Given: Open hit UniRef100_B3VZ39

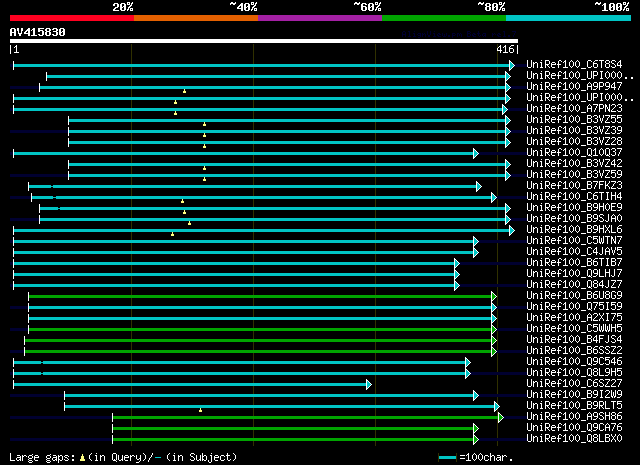Looking at the screenshot, I should tap(574, 131).
